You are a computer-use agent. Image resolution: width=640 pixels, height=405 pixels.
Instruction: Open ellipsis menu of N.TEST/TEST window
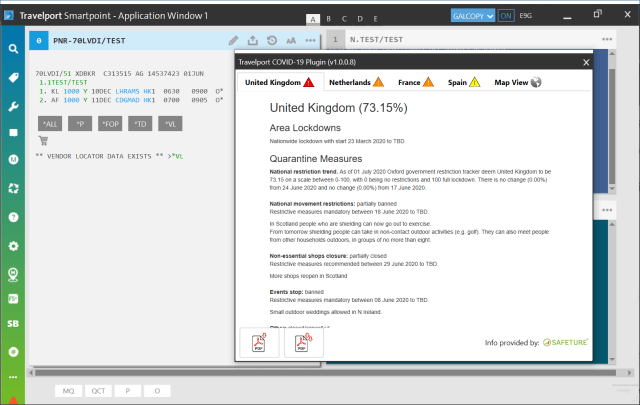[x=607, y=40]
